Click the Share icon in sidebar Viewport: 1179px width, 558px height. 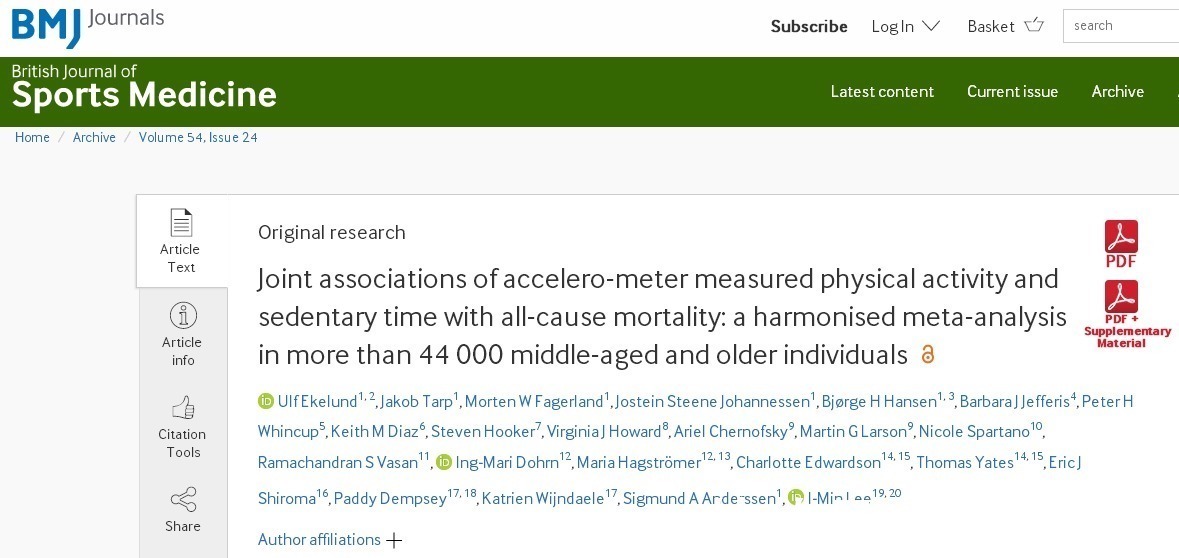[x=183, y=499]
